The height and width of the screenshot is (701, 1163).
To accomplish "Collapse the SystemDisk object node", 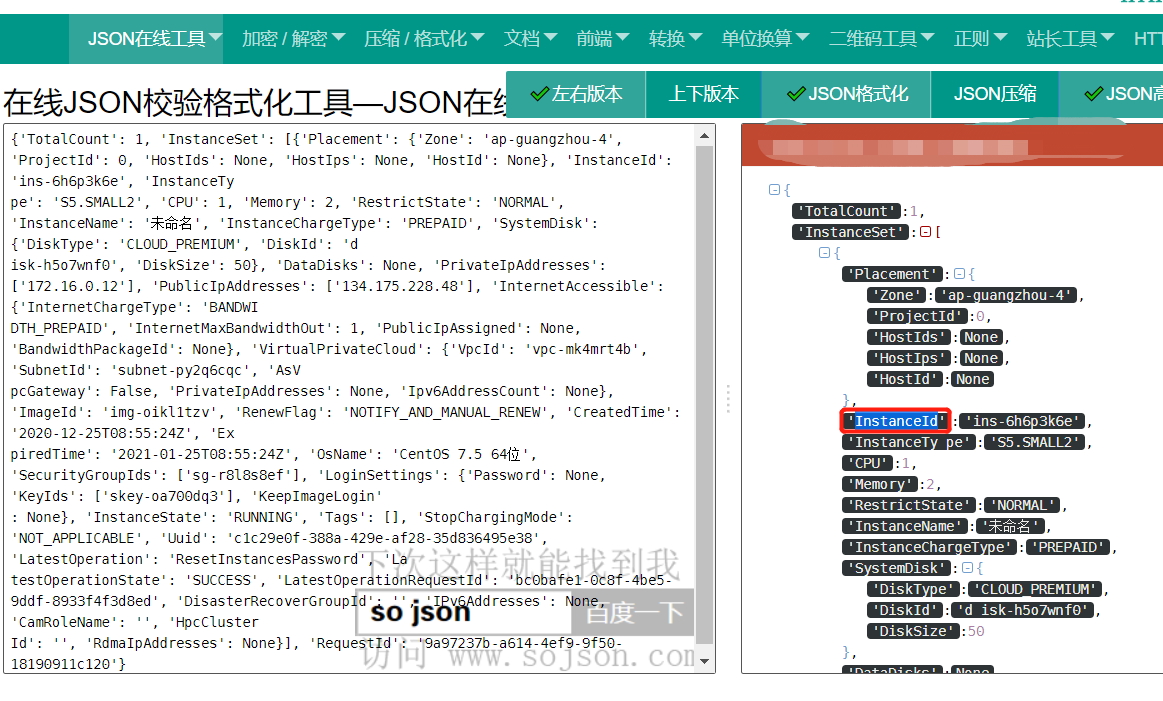I will point(966,567).
